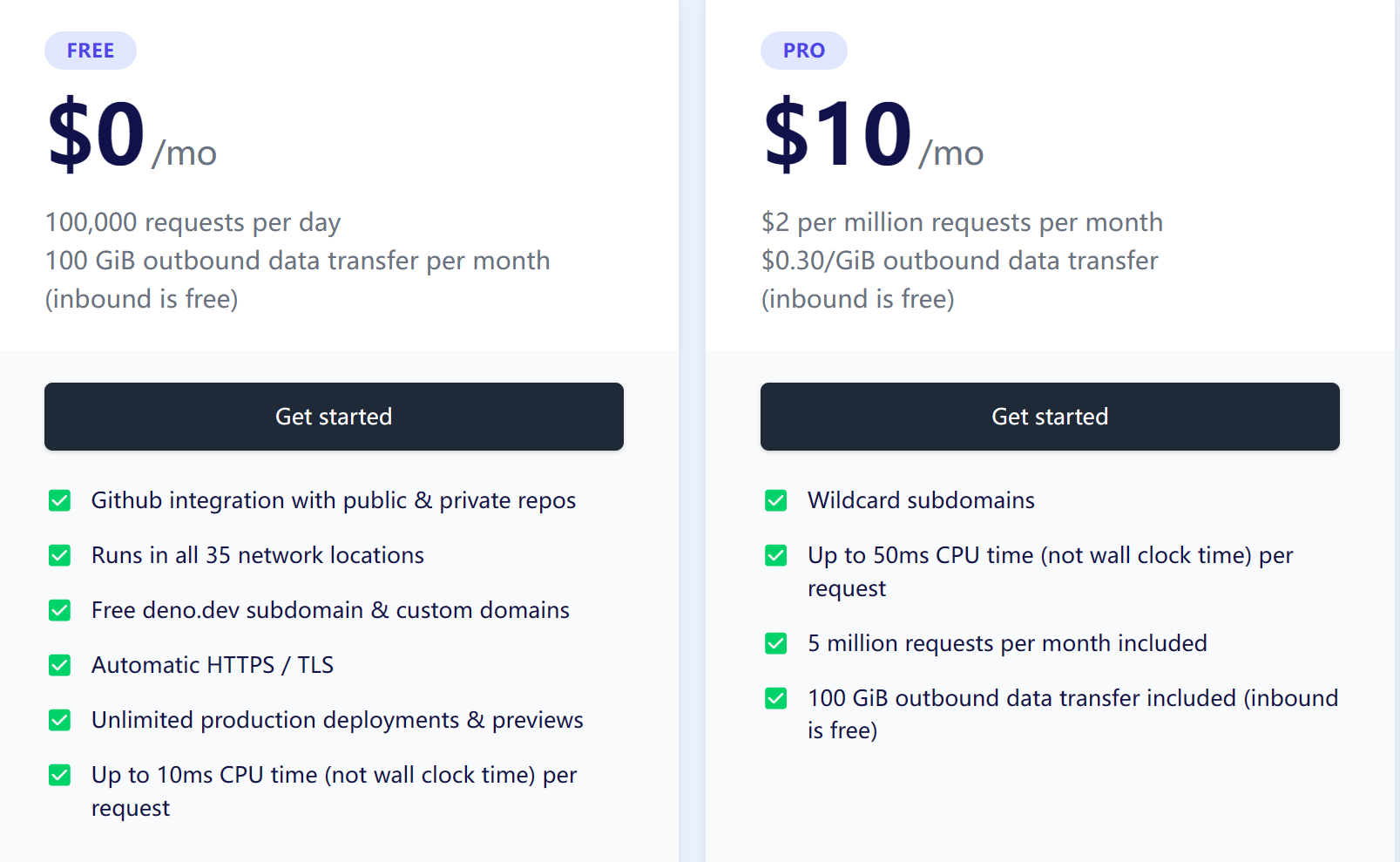Click checkmark beside Free deno.dev subdomain
This screenshot has height=862, width=1400.
point(59,610)
